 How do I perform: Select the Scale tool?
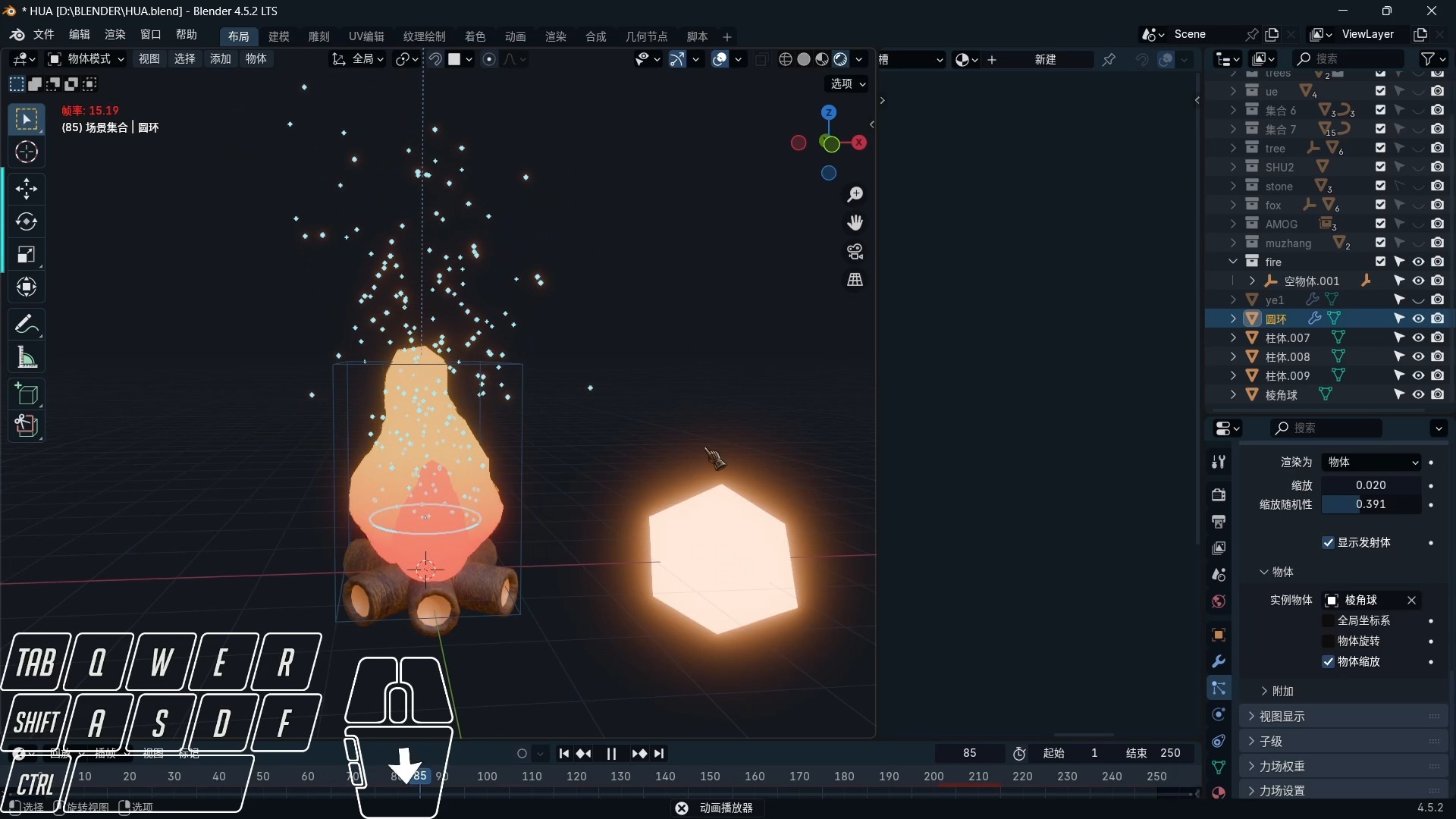(x=27, y=254)
